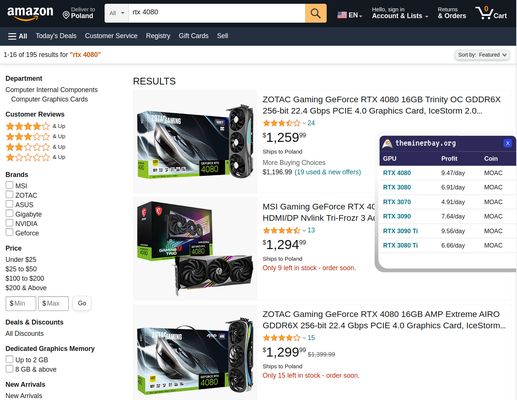The image size is (517, 400).
Task: Close the theminerbay.org popup
Action: coord(508,143)
